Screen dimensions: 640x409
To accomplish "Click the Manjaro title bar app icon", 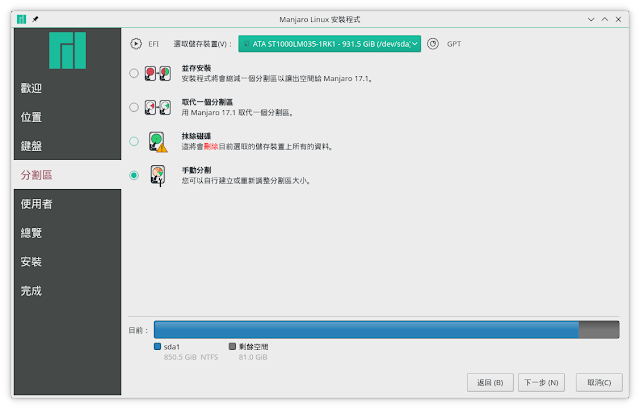I will [x=22, y=19].
